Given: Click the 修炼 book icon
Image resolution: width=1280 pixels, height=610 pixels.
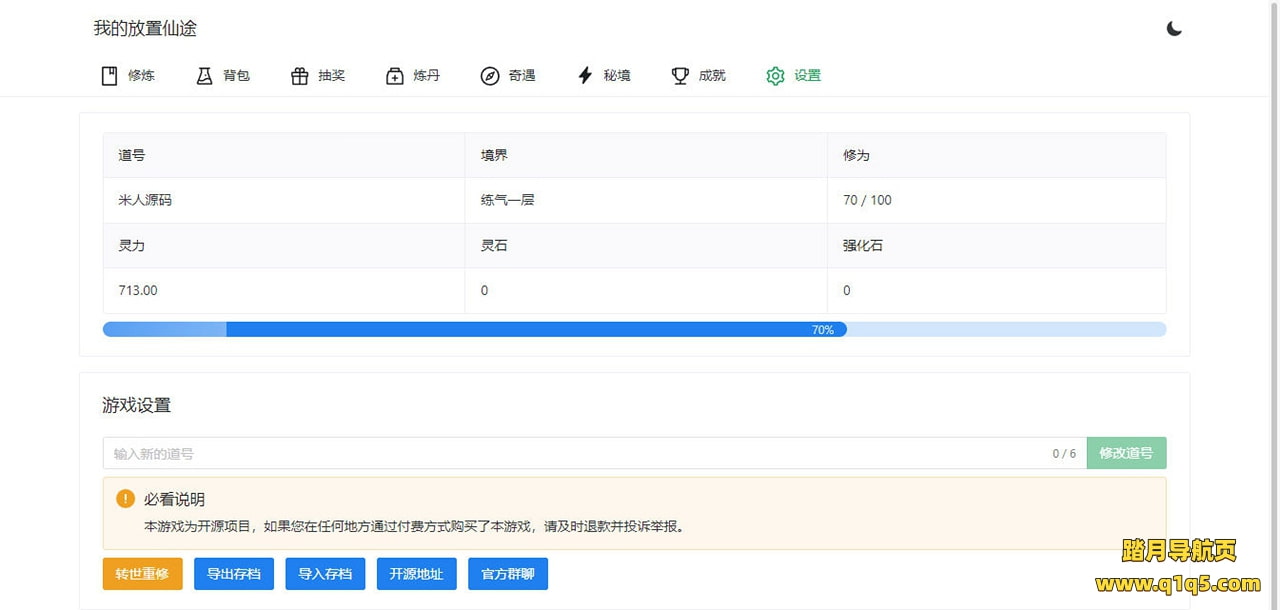Looking at the screenshot, I should tap(110, 76).
